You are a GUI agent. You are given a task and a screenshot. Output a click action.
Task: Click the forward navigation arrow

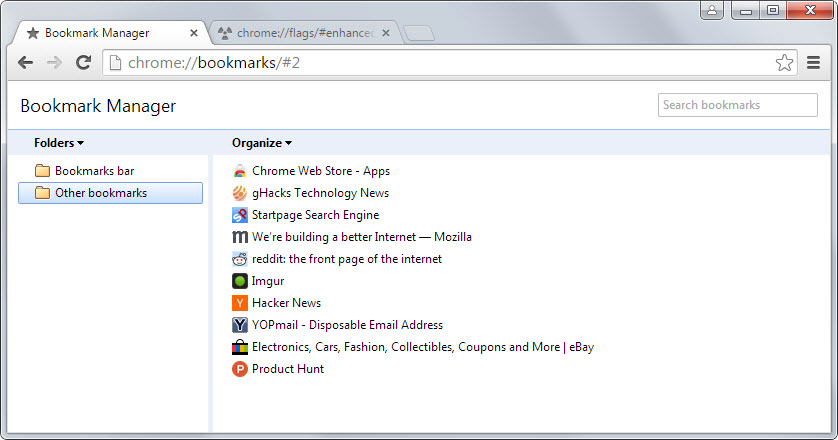(x=54, y=63)
